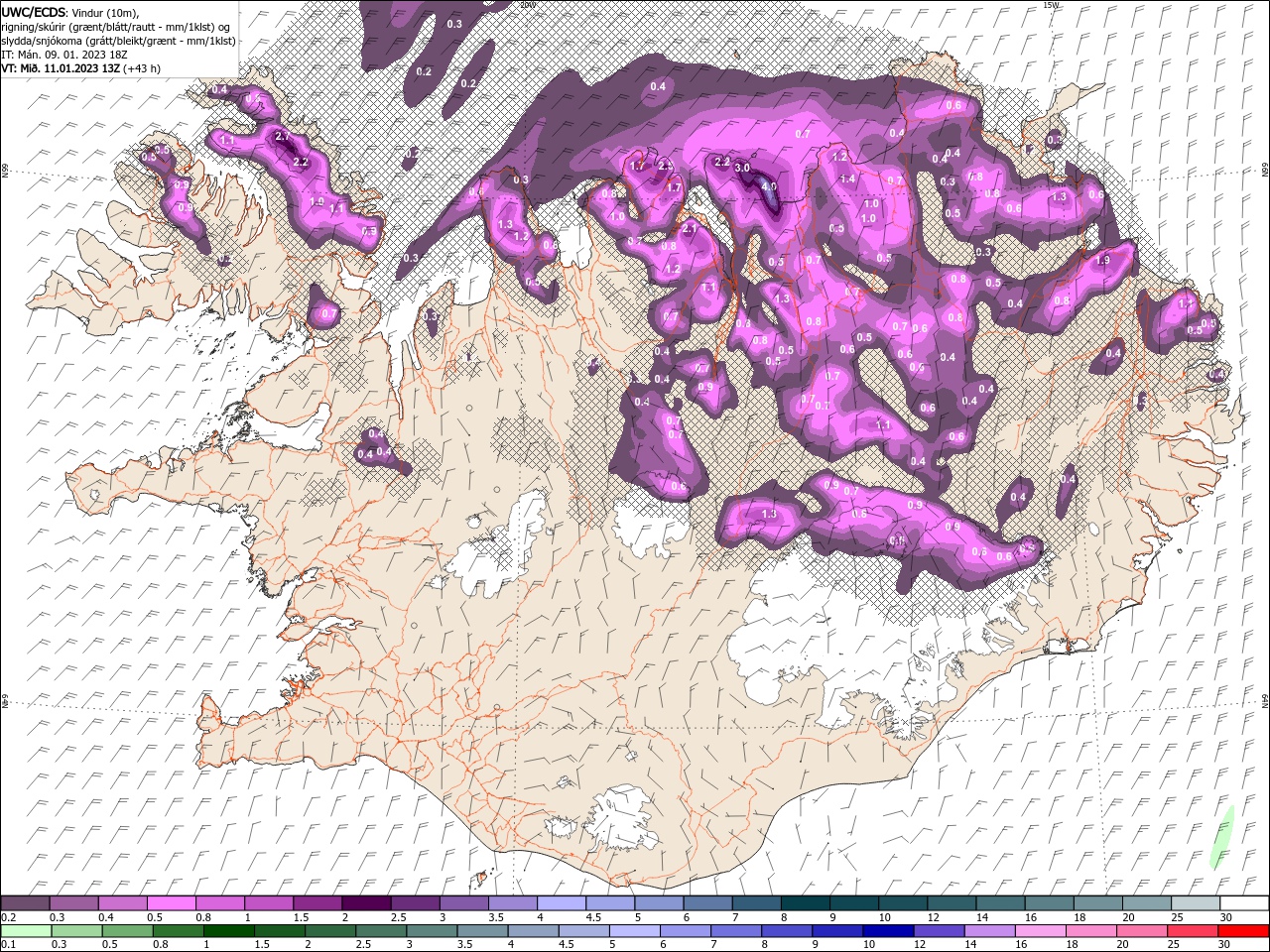
Task: Select upper scale swatch labeled 7
Action: (x=756, y=903)
